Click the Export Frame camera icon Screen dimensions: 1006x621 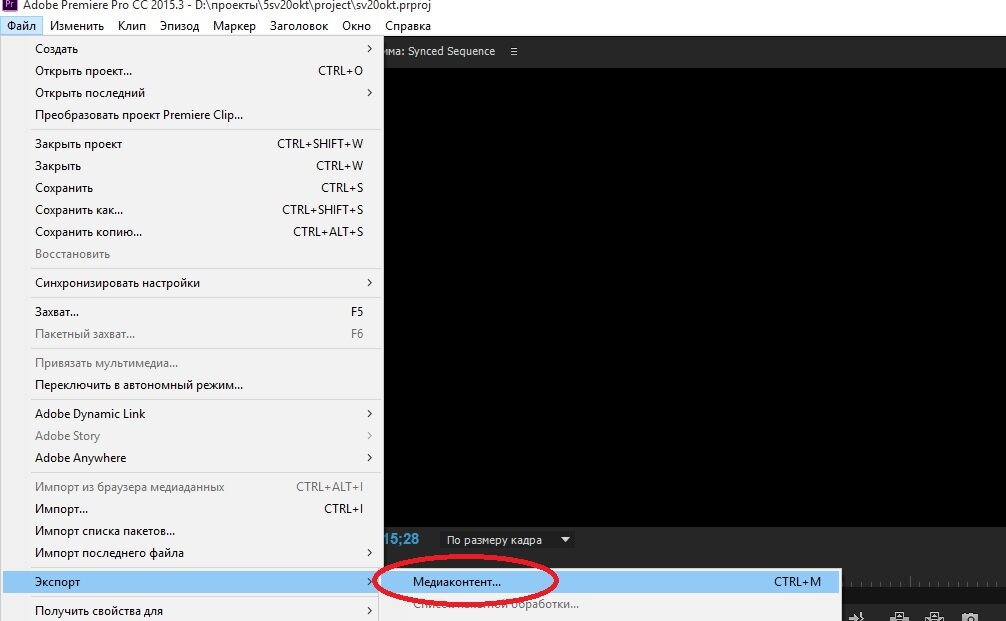969,617
